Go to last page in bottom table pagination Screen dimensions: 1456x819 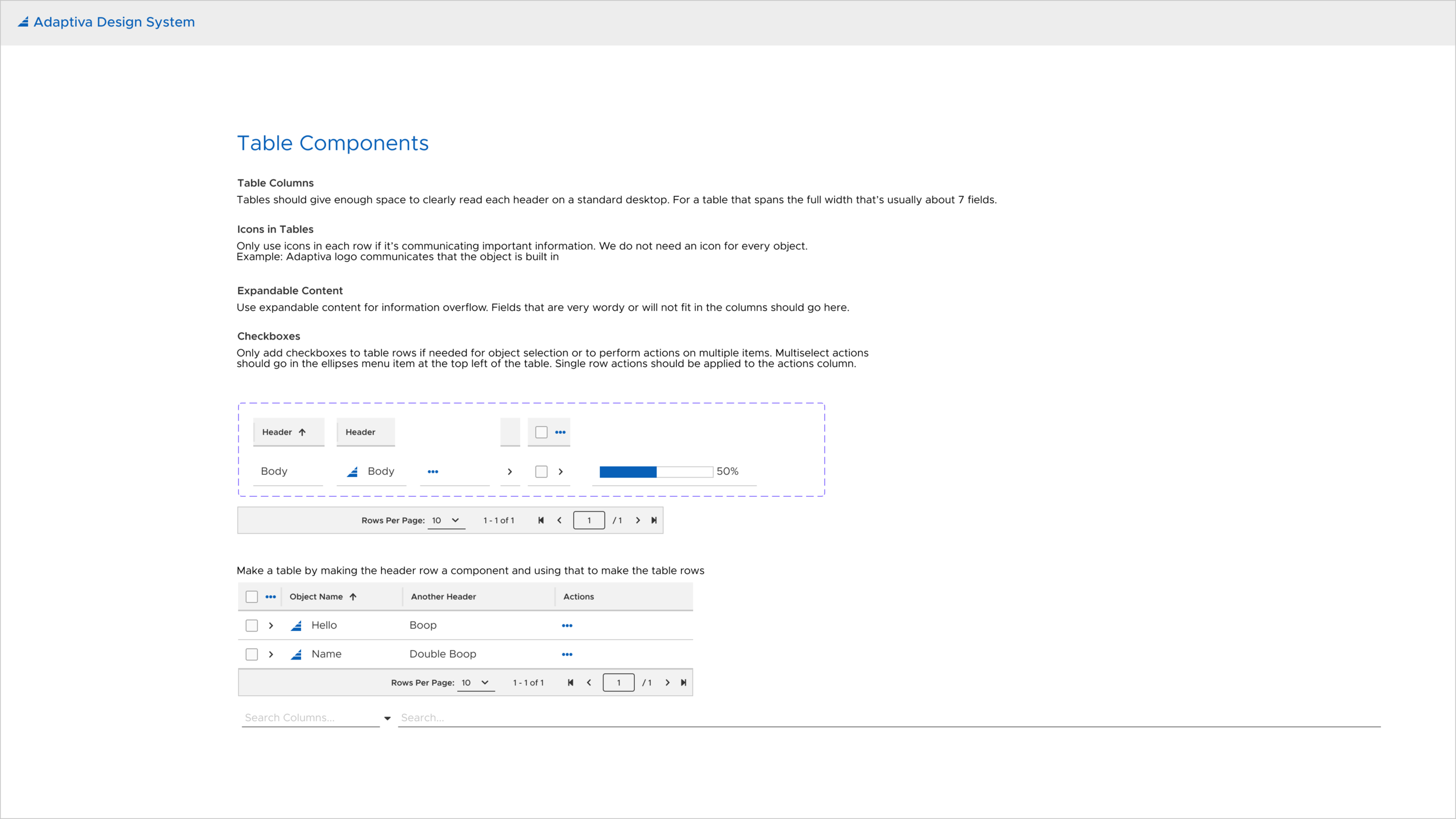(x=684, y=683)
